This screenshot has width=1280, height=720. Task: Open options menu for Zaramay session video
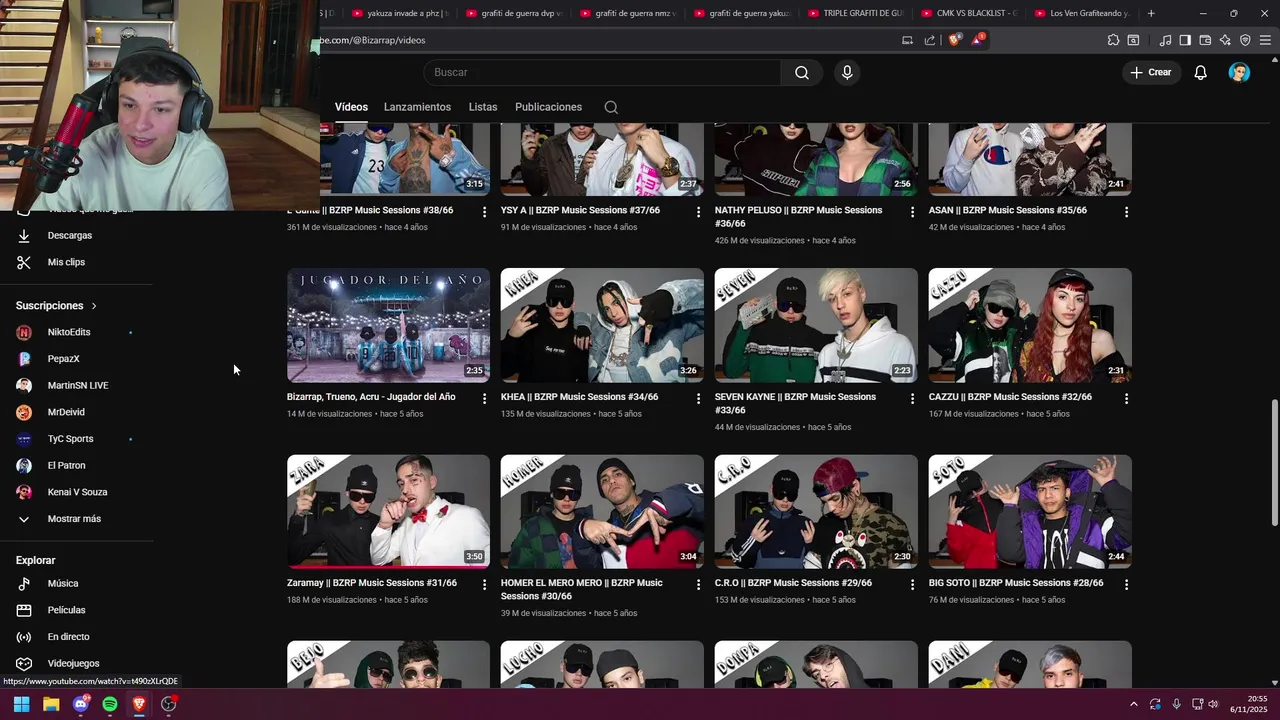tap(485, 584)
